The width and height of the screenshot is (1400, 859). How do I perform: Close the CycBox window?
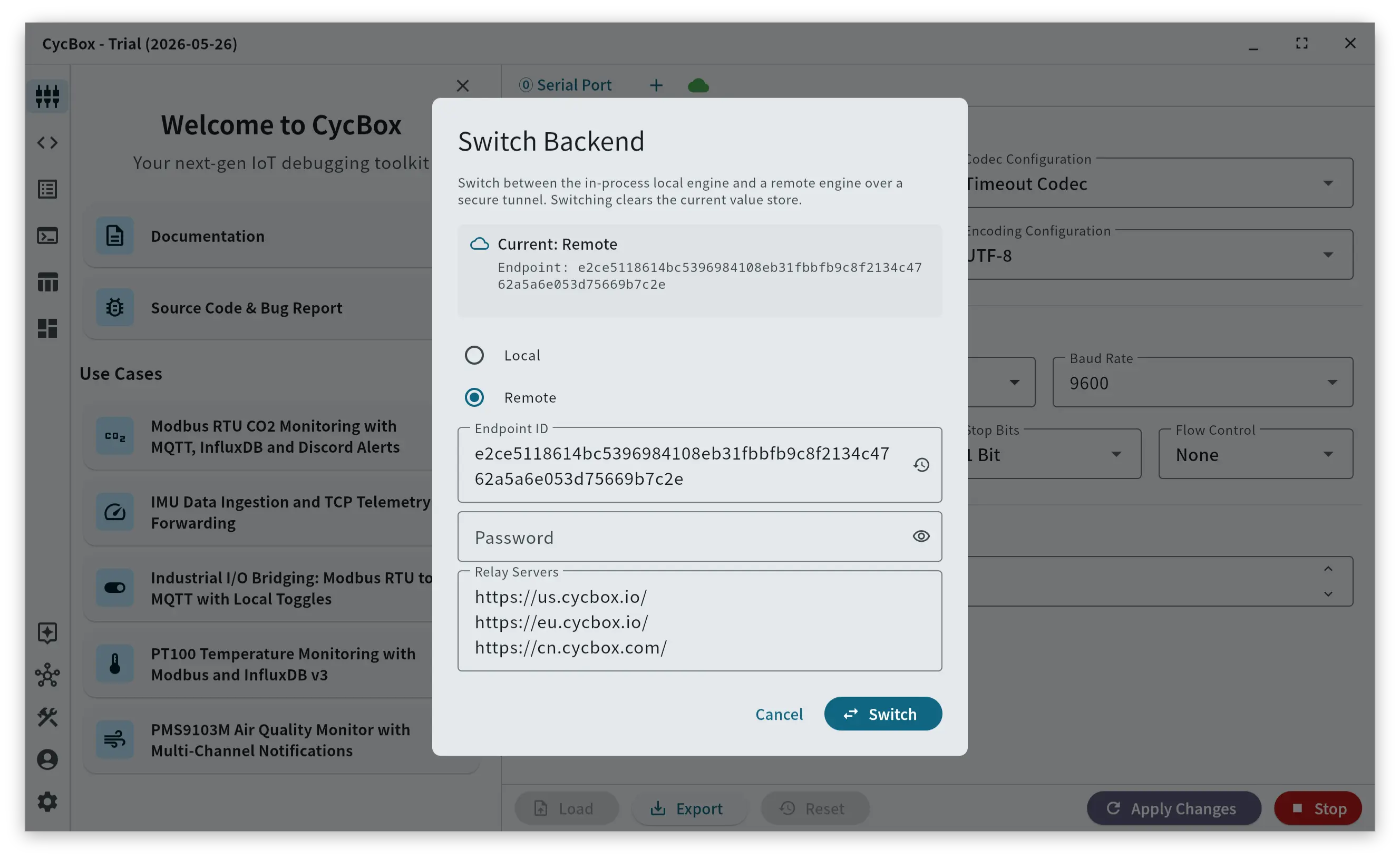click(1350, 43)
